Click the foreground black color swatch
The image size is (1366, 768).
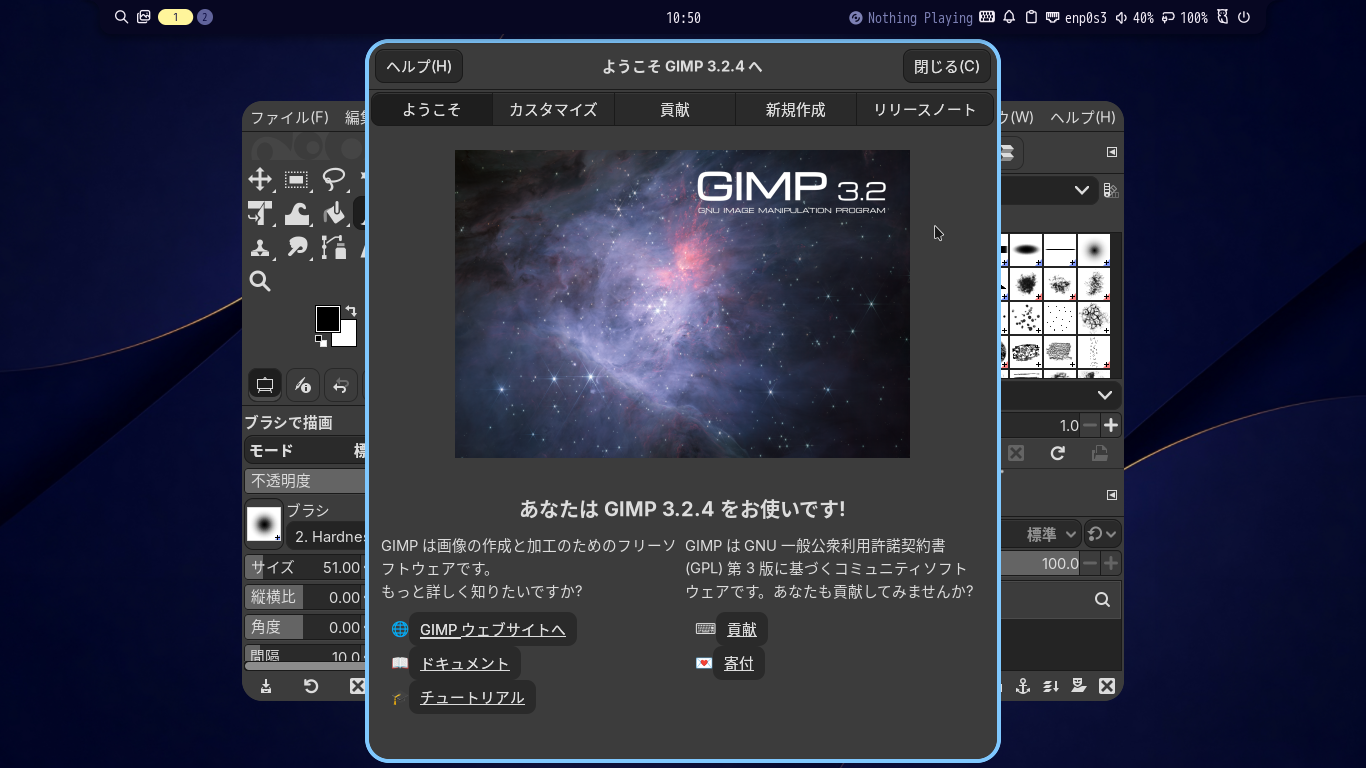point(328,319)
